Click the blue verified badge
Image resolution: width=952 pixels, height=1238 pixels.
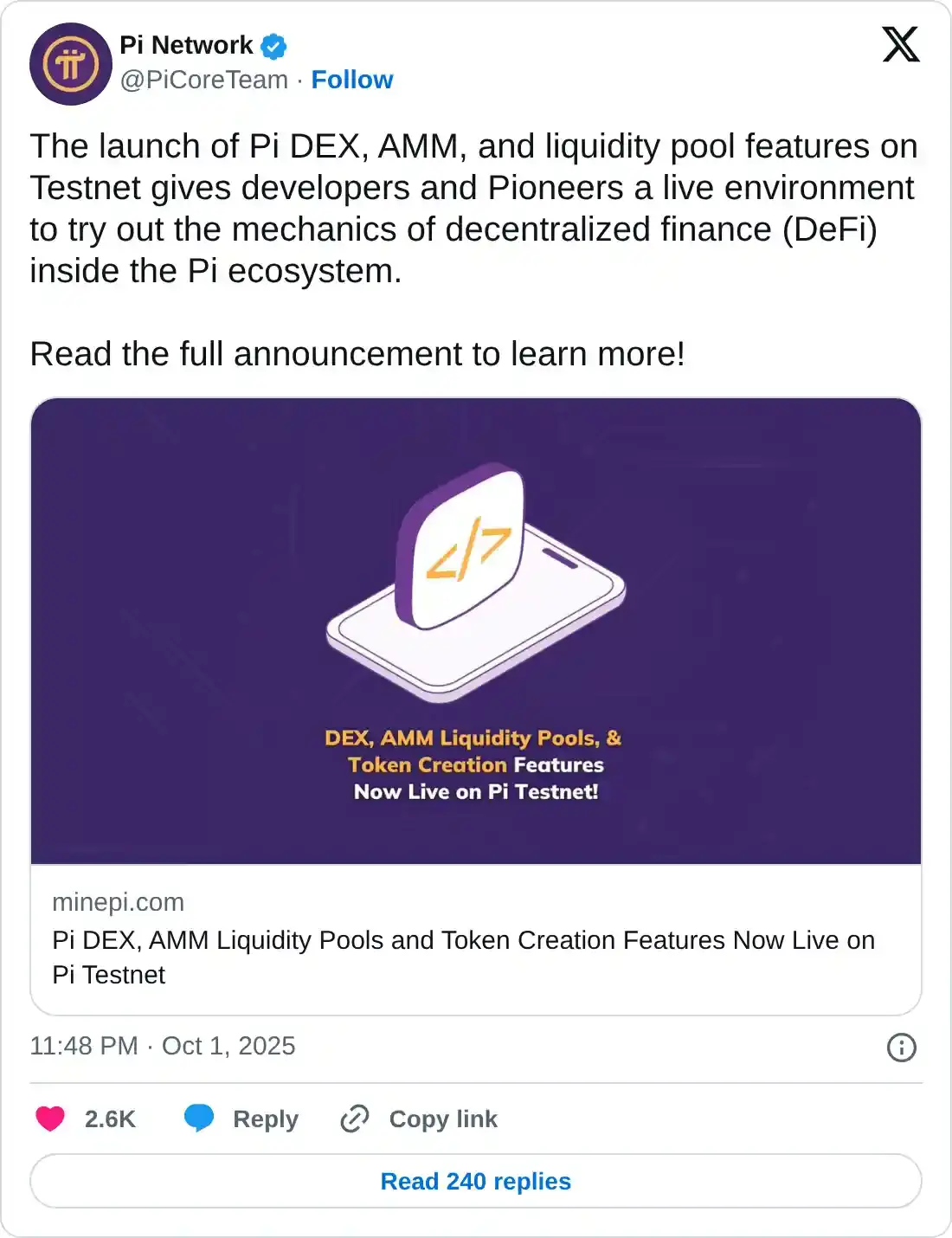coord(274,46)
